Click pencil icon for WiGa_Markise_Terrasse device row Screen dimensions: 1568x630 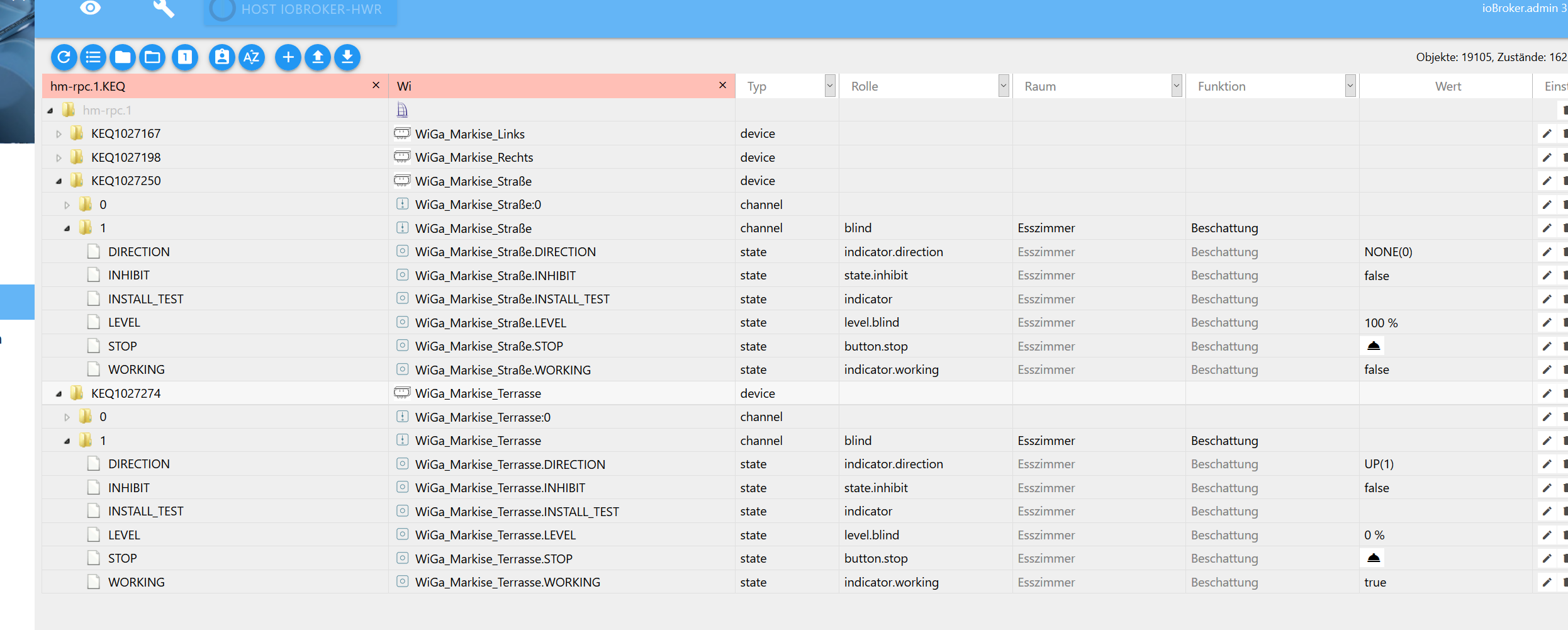[1547, 393]
